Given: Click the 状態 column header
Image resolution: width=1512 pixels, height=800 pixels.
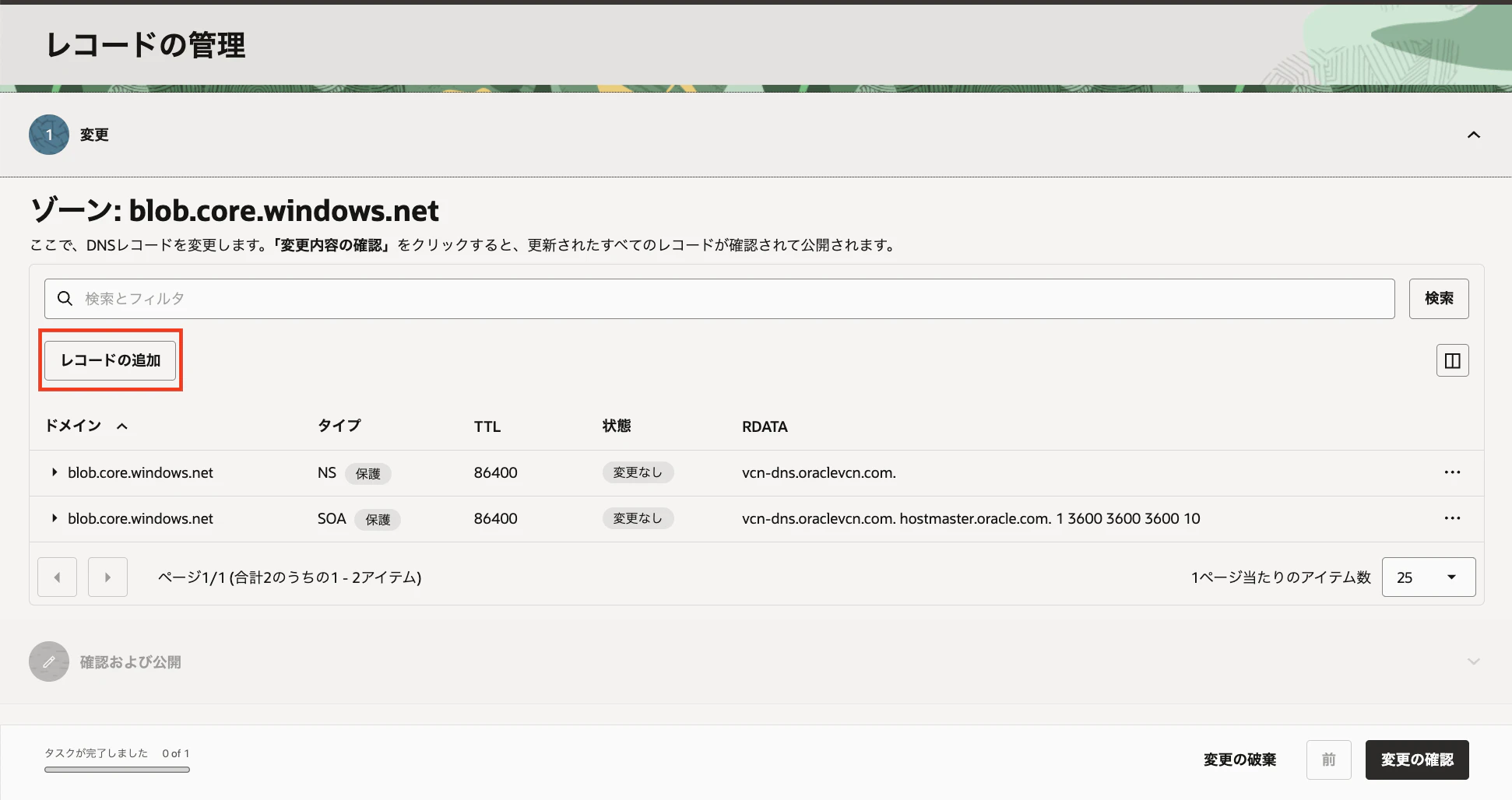Looking at the screenshot, I should [x=617, y=426].
